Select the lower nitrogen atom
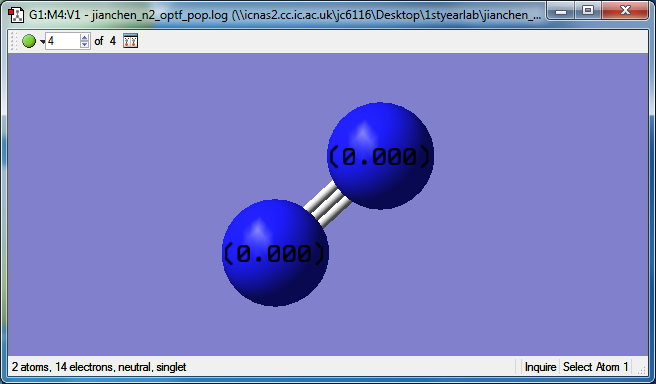This screenshot has width=656, height=384. tap(275, 253)
